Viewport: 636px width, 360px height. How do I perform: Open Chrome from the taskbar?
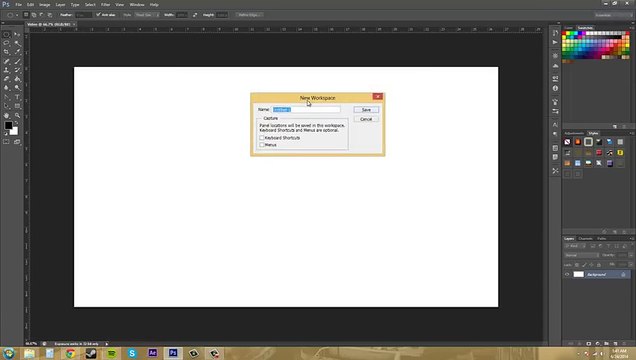coord(71,354)
